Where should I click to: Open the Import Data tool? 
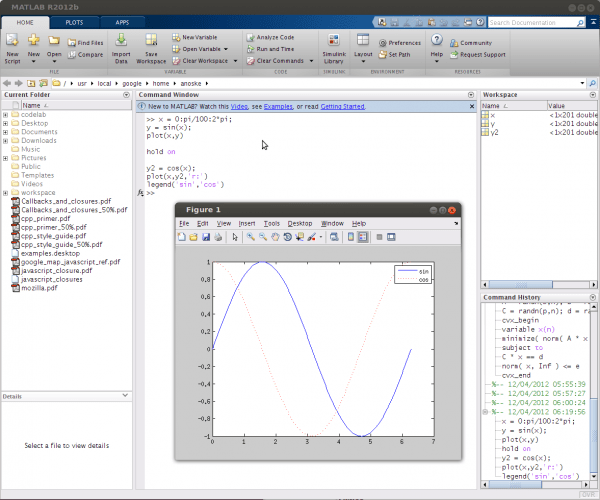tap(121, 48)
